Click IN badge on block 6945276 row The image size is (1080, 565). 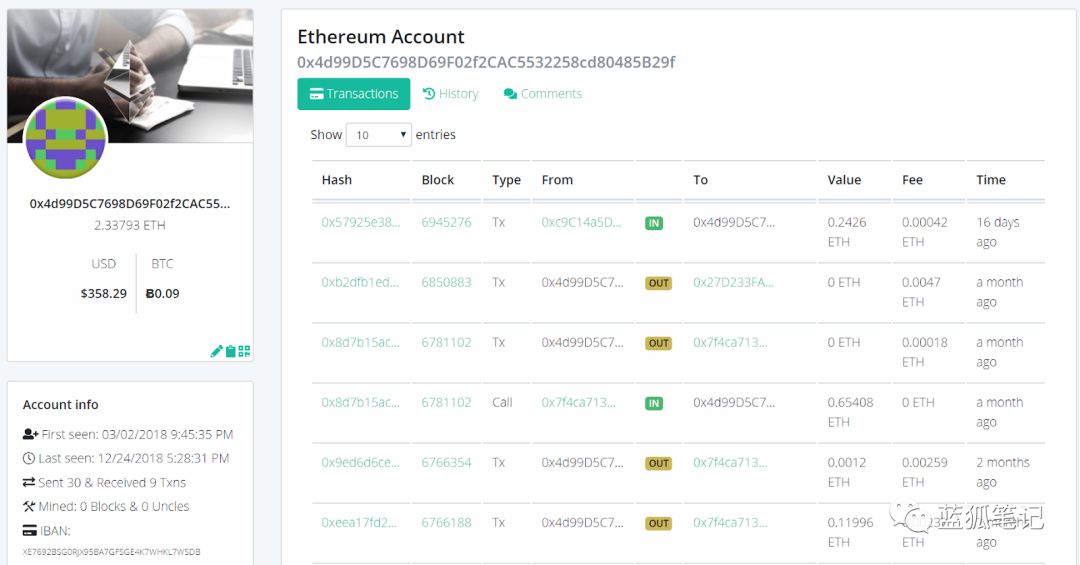[x=654, y=223]
